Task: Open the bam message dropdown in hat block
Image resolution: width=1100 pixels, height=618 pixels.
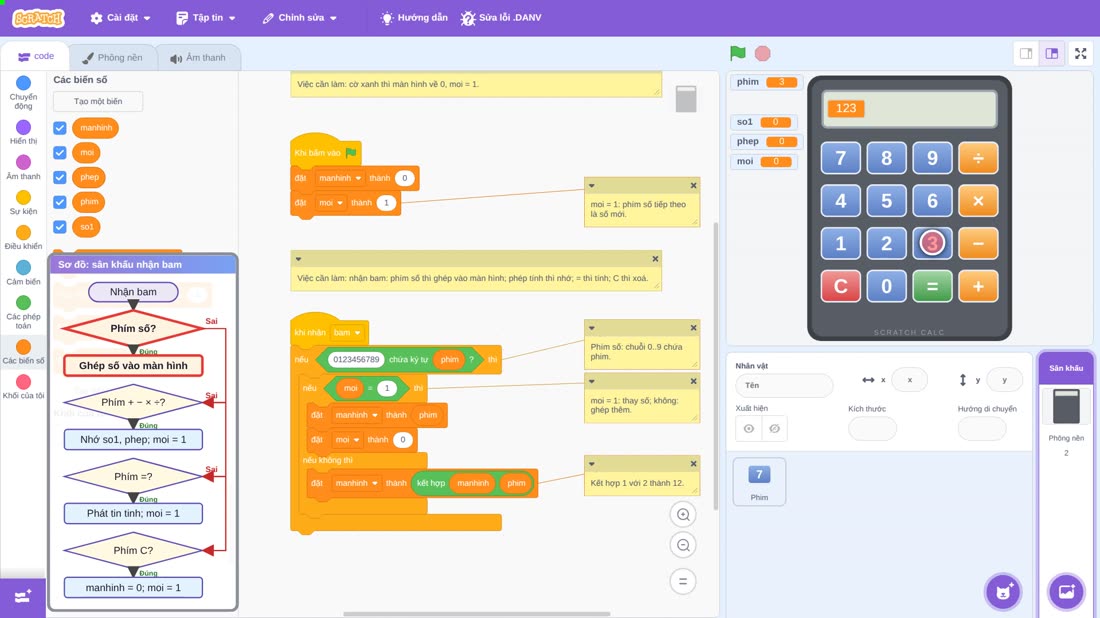Action: 347,332
